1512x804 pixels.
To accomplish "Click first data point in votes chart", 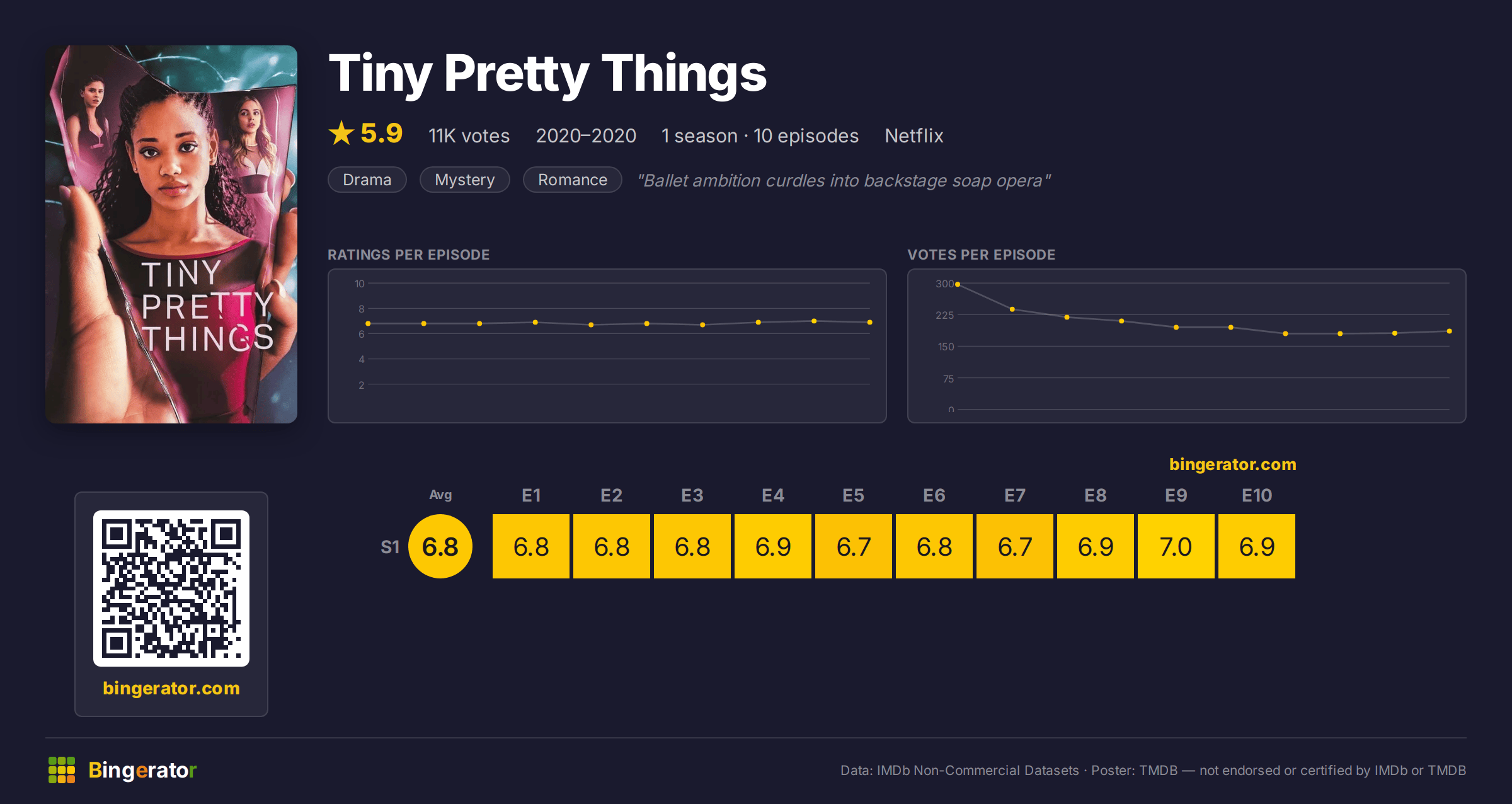I will 958,285.
